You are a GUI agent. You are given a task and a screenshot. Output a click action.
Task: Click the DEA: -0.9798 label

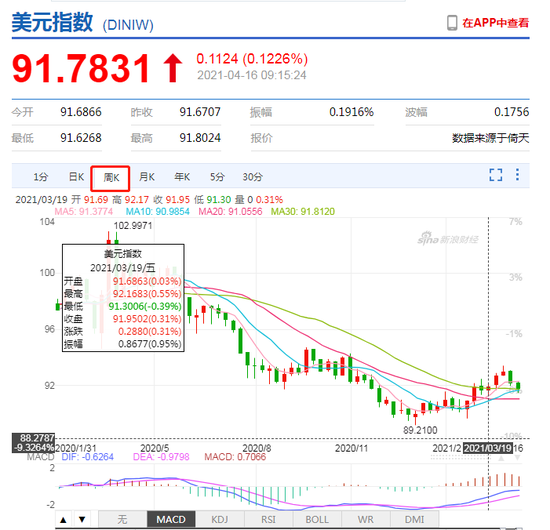click(x=161, y=457)
